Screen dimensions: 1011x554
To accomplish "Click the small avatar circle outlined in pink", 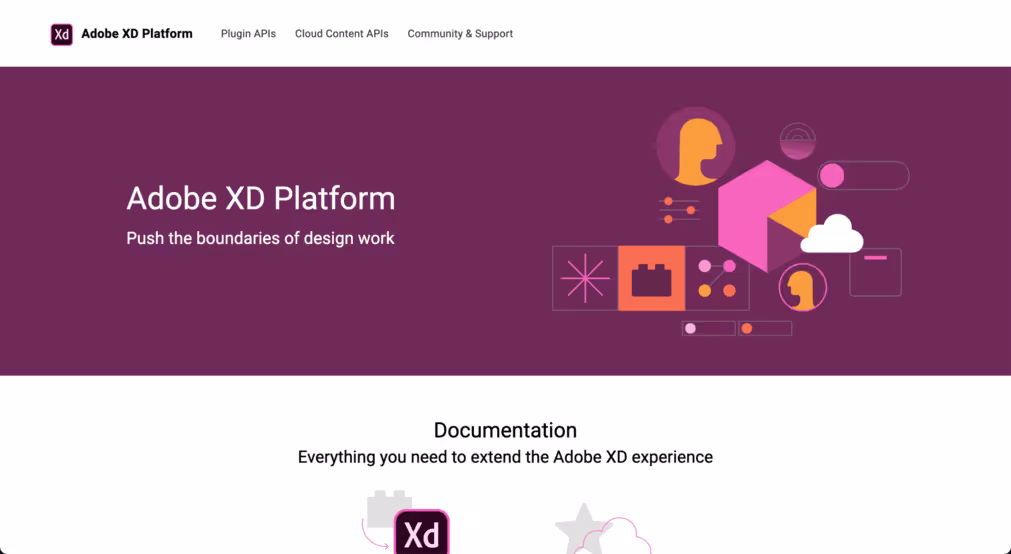I will (x=803, y=288).
